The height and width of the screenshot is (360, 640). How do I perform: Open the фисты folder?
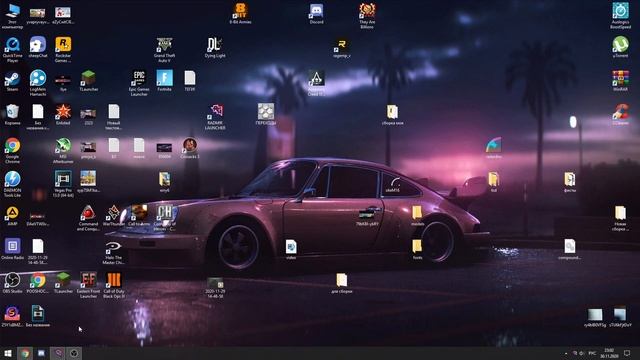tap(569, 182)
